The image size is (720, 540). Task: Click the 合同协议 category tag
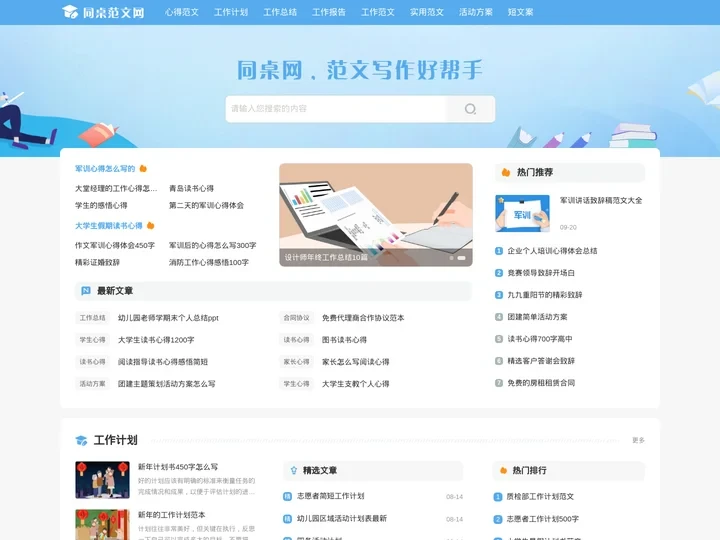(296, 318)
